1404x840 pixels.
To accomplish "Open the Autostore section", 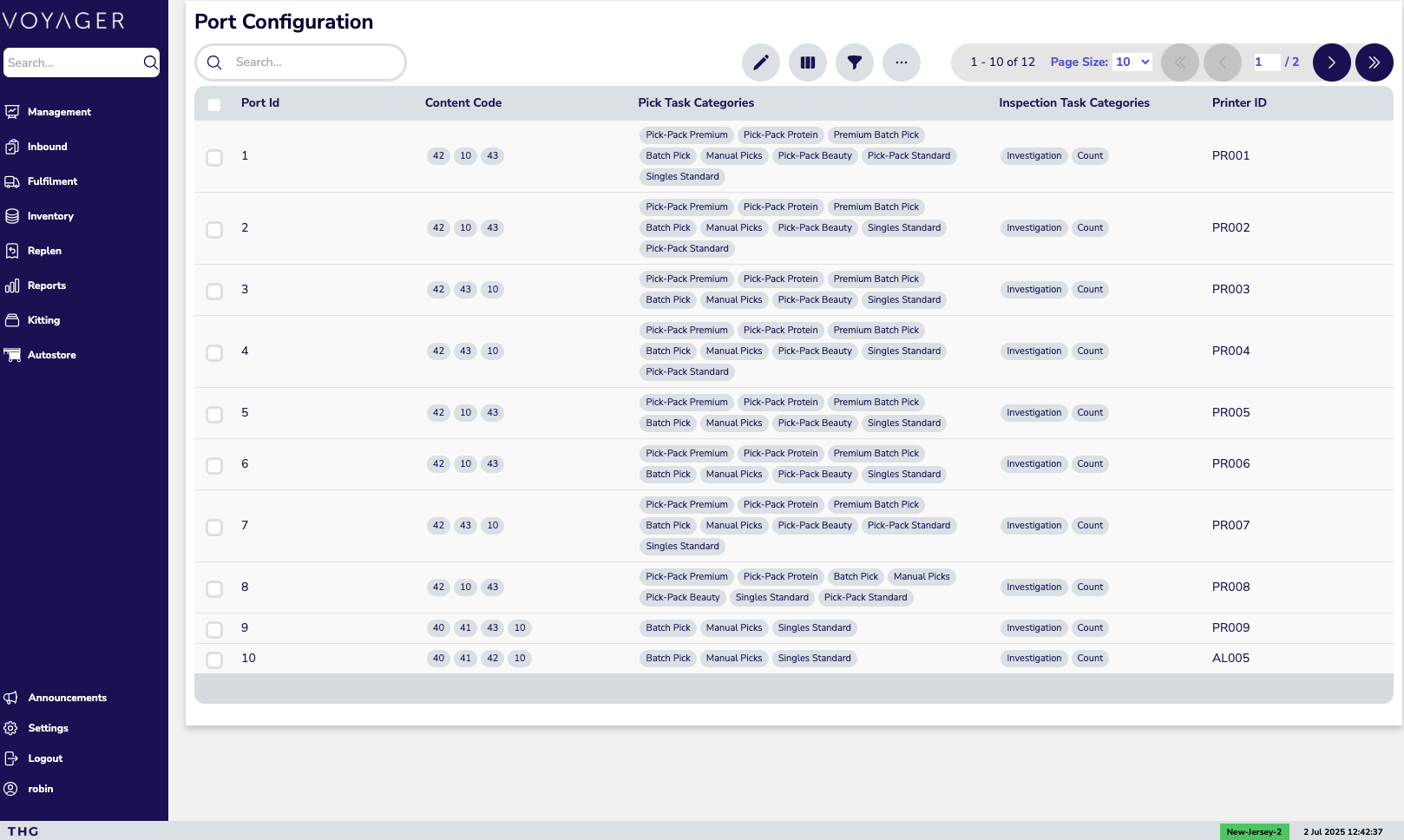I will [51, 355].
